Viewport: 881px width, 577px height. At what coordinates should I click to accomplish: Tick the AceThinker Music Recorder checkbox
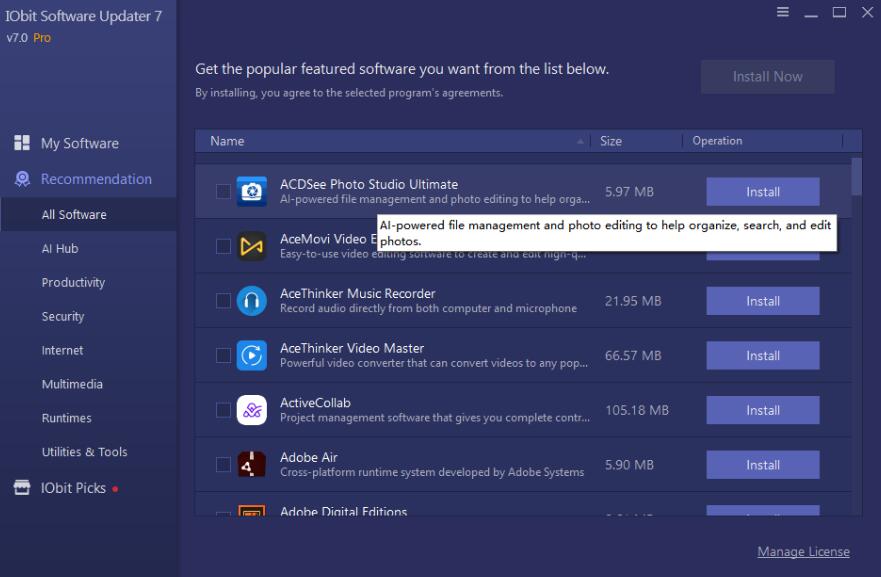[223, 301]
